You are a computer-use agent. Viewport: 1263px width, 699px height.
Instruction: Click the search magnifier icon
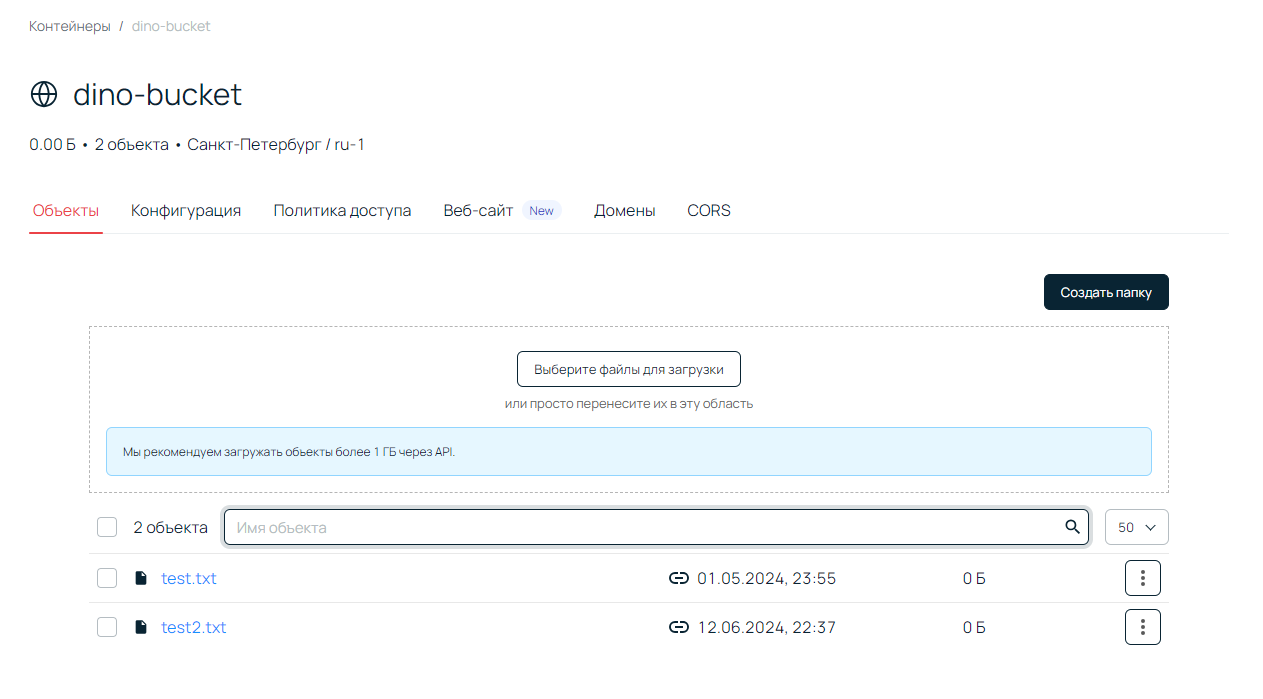[x=1072, y=527]
